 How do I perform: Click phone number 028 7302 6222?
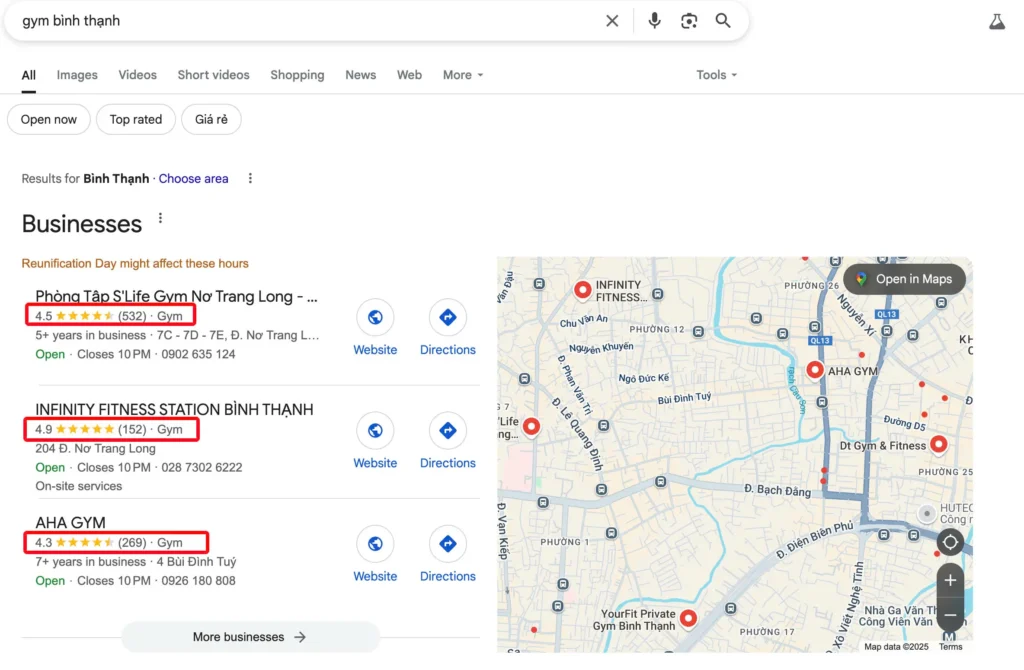pyautogui.click(x=202, y=467)
